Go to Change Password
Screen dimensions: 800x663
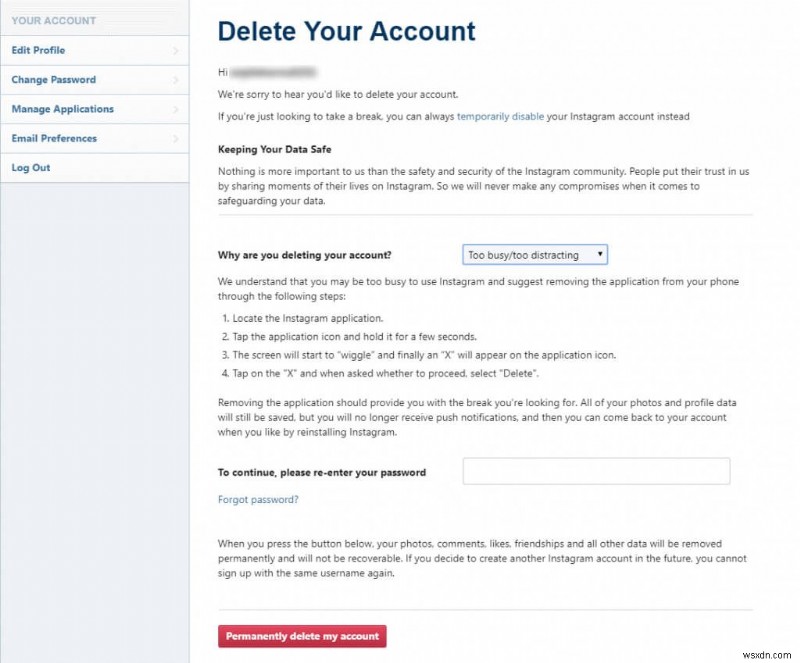click(x=53, y=80)
